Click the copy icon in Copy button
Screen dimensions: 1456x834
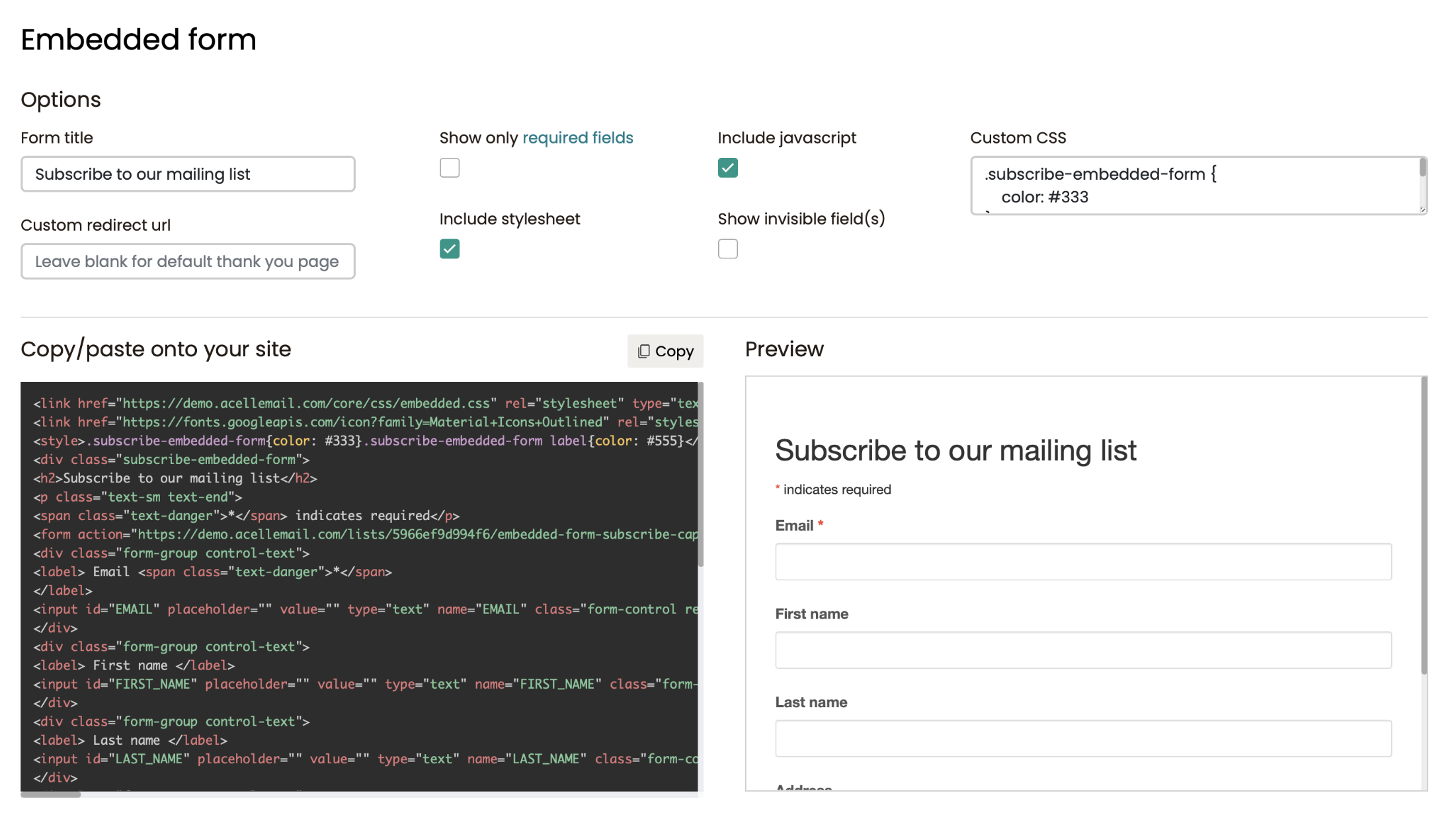click(643, 351)
